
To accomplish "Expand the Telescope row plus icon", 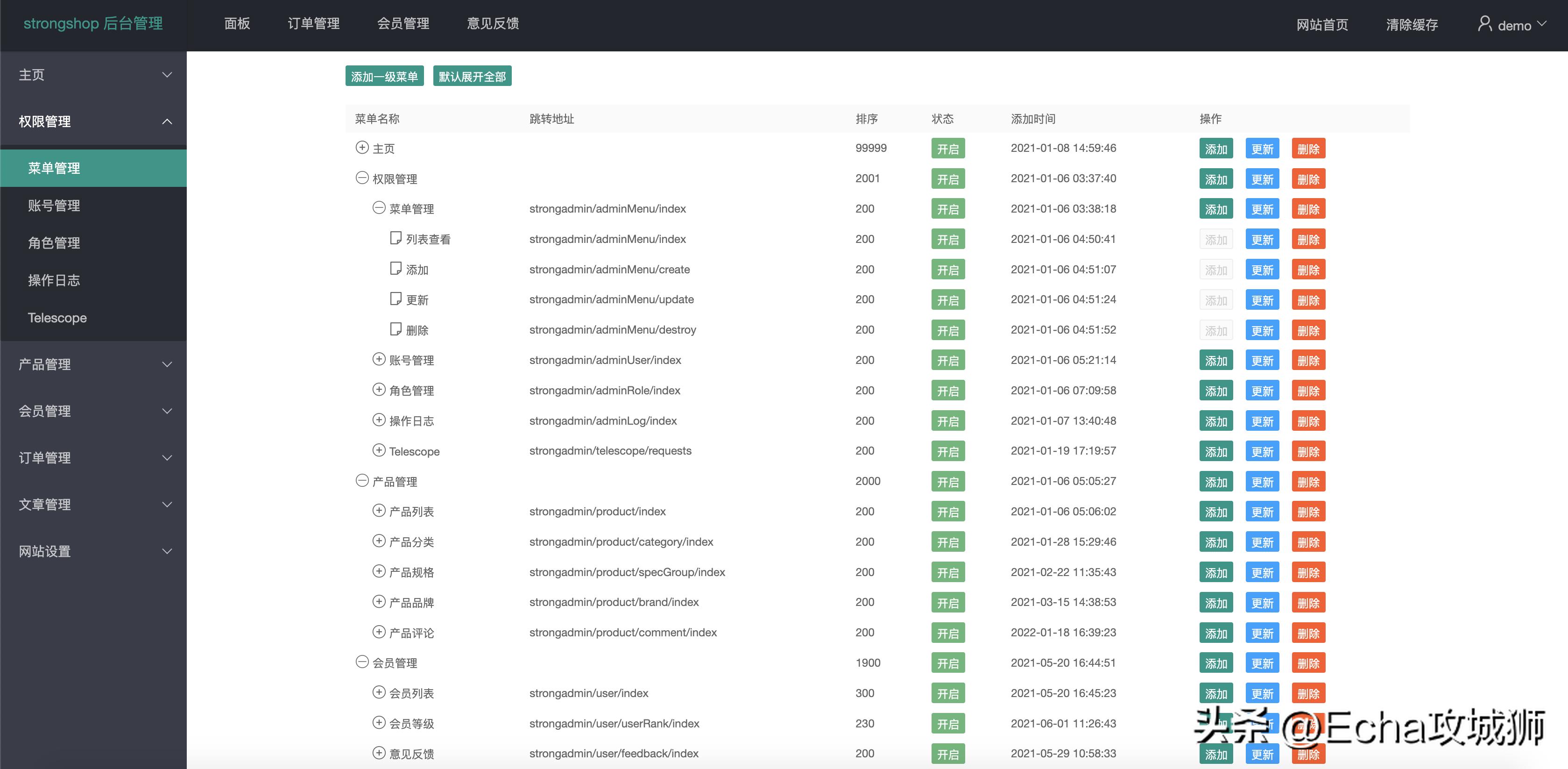I will click(x=379, y=450).
